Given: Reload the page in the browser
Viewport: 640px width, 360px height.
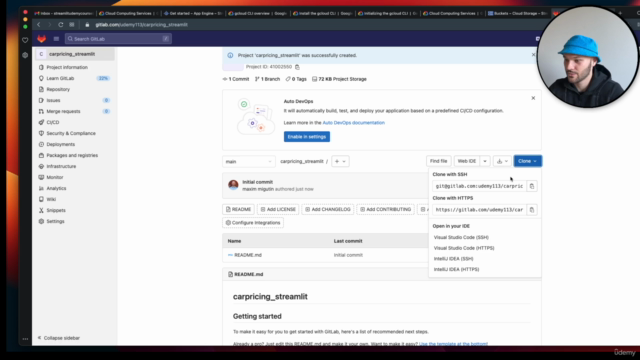Looking at the screenshot, I should point(60,24).
